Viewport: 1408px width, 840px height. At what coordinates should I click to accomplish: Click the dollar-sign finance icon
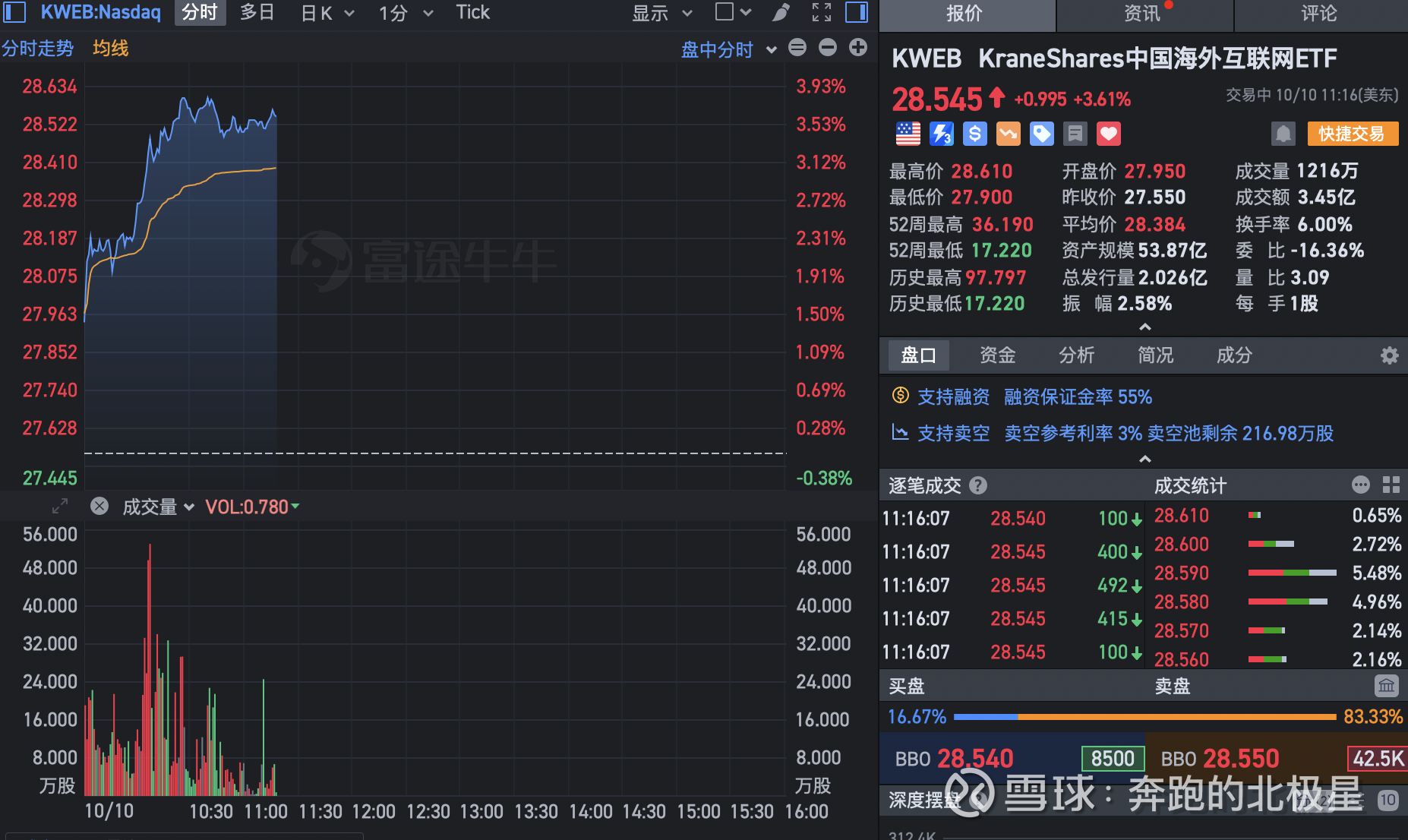pyautogui.click(x=974, y=134)
